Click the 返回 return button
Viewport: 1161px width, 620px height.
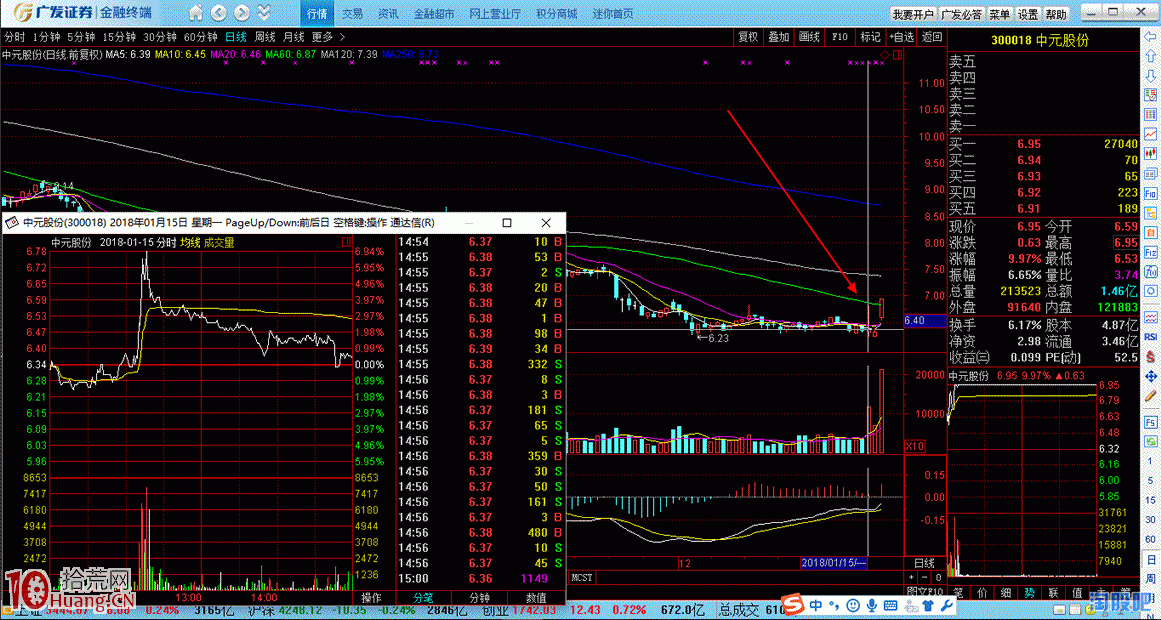(x=931, y=37)
